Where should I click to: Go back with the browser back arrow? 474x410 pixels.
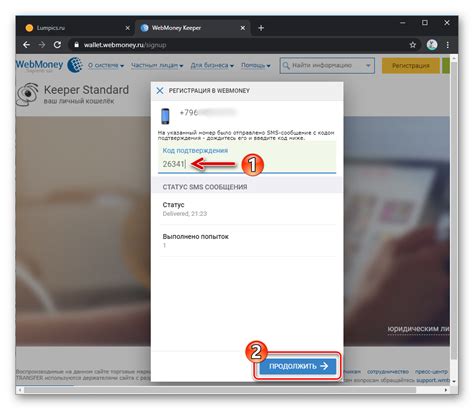26,45
